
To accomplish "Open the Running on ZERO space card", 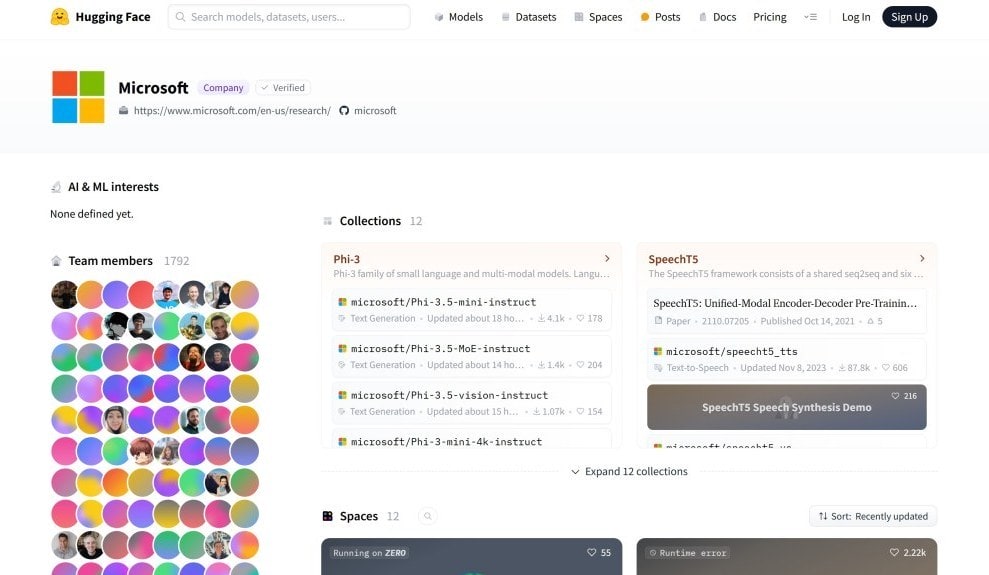I will coord(471,557).
